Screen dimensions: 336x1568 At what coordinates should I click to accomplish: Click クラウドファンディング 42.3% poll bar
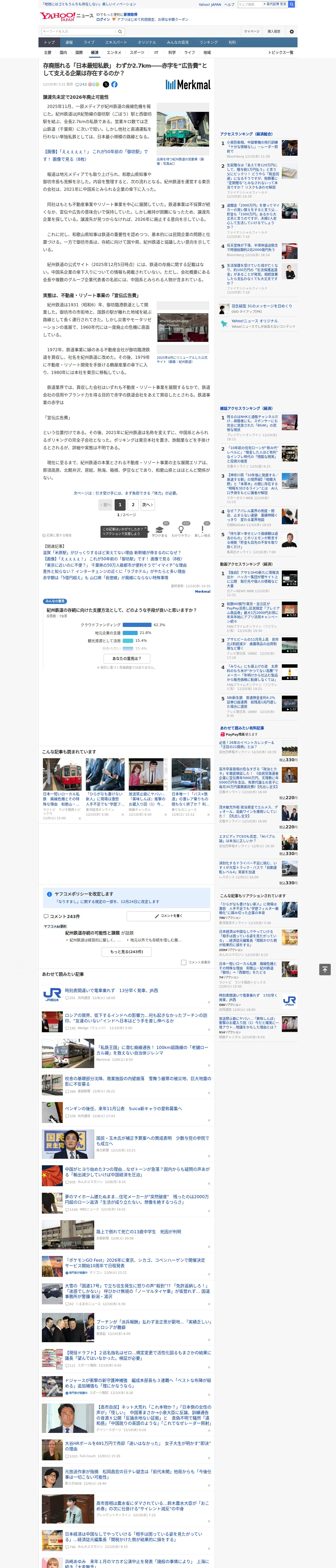[137, 625]
